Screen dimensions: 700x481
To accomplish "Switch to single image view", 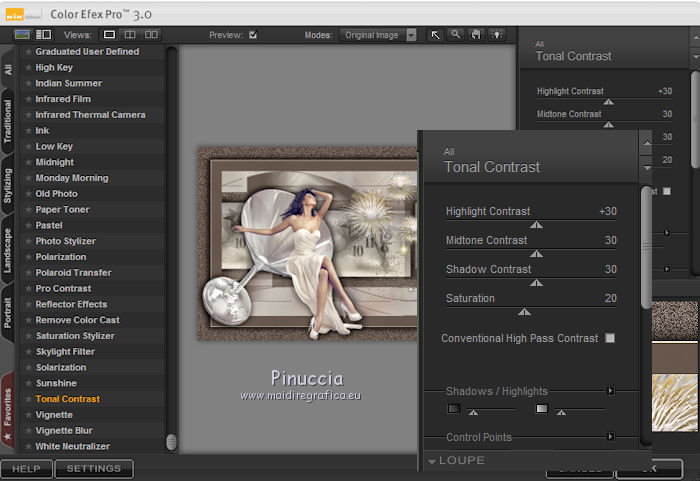I will pos(110,35).
